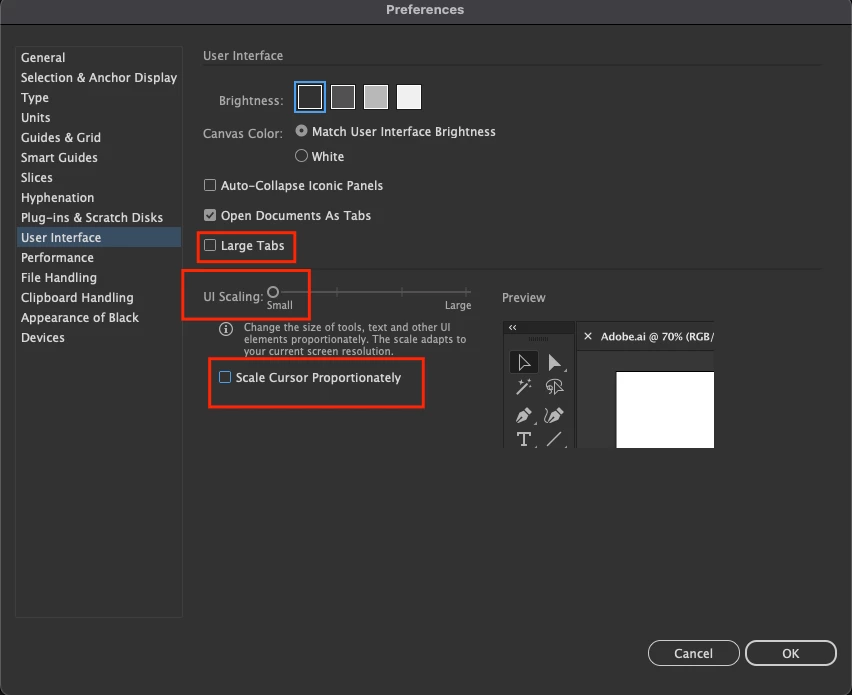The image size is (852, 695).
Task: Click the white artboard in preview
Action: point(665,410)
